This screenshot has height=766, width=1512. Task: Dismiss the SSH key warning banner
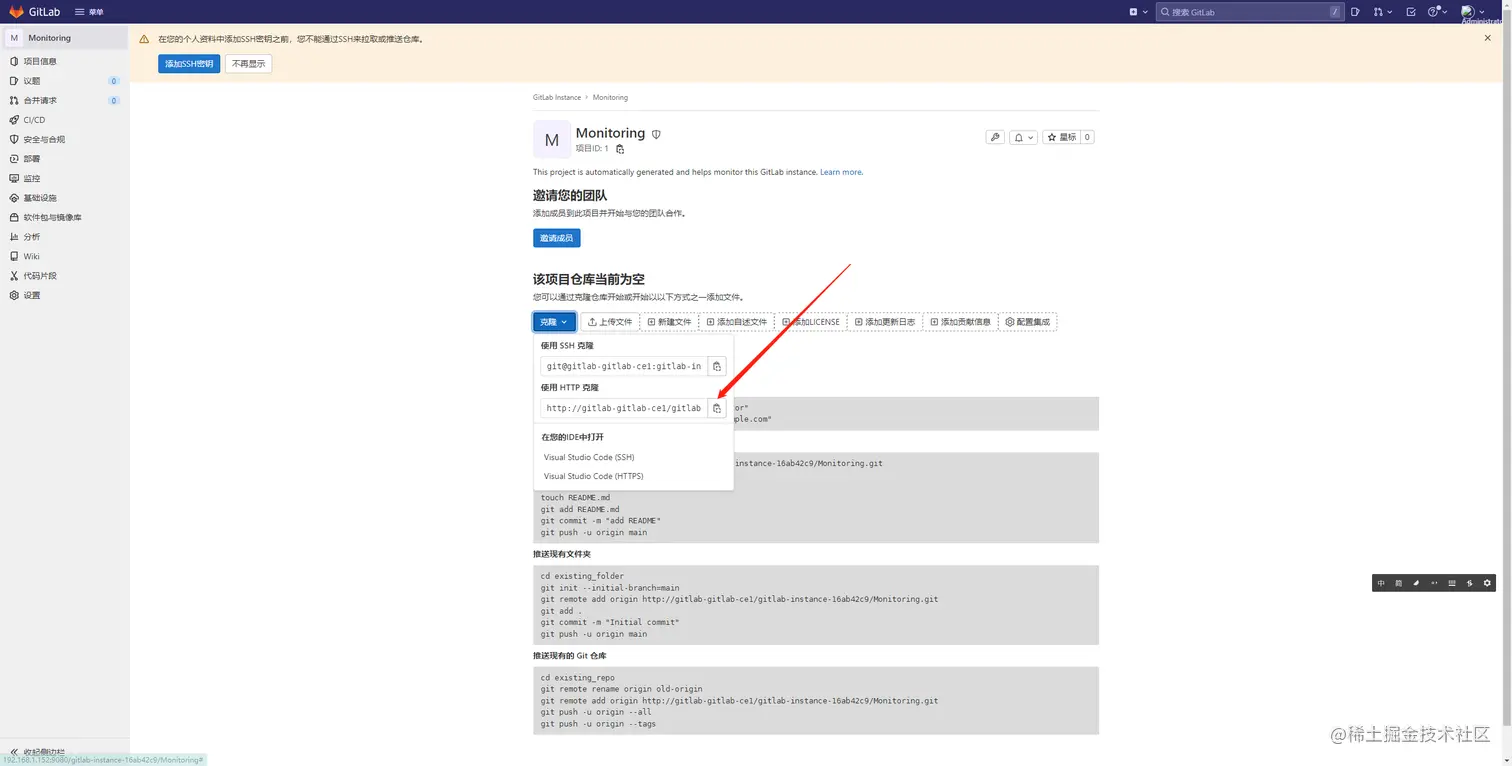(1488, 38)
